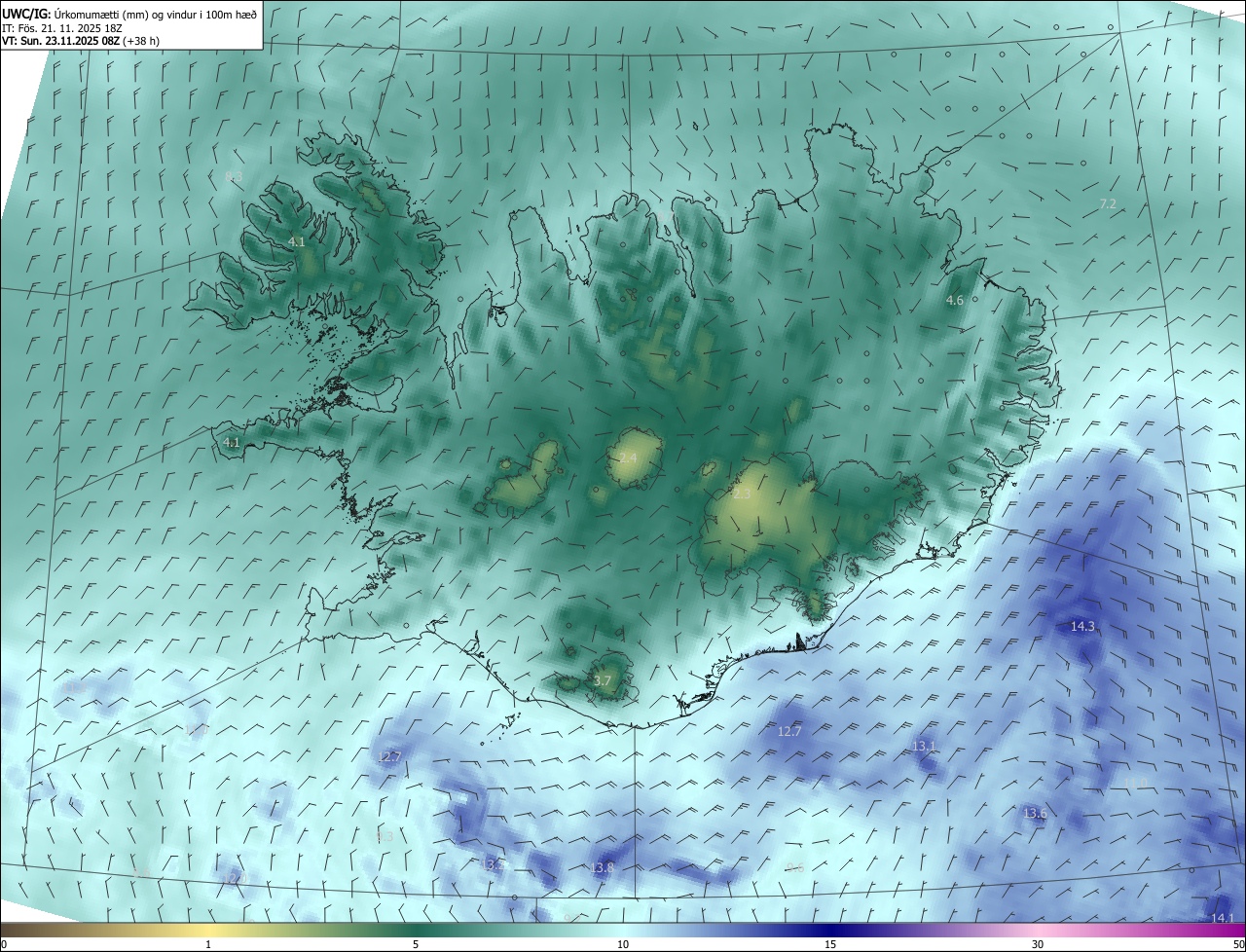Click the 13.6 value label
Viewport: 1246px width, 952px height.
tap(1035, 813)
